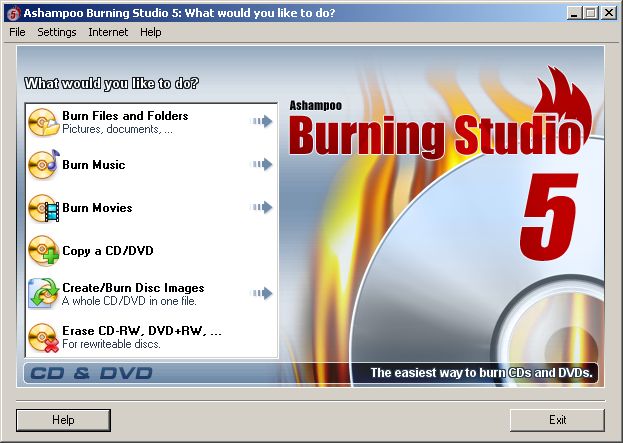Open the File menu

point(17,32)
